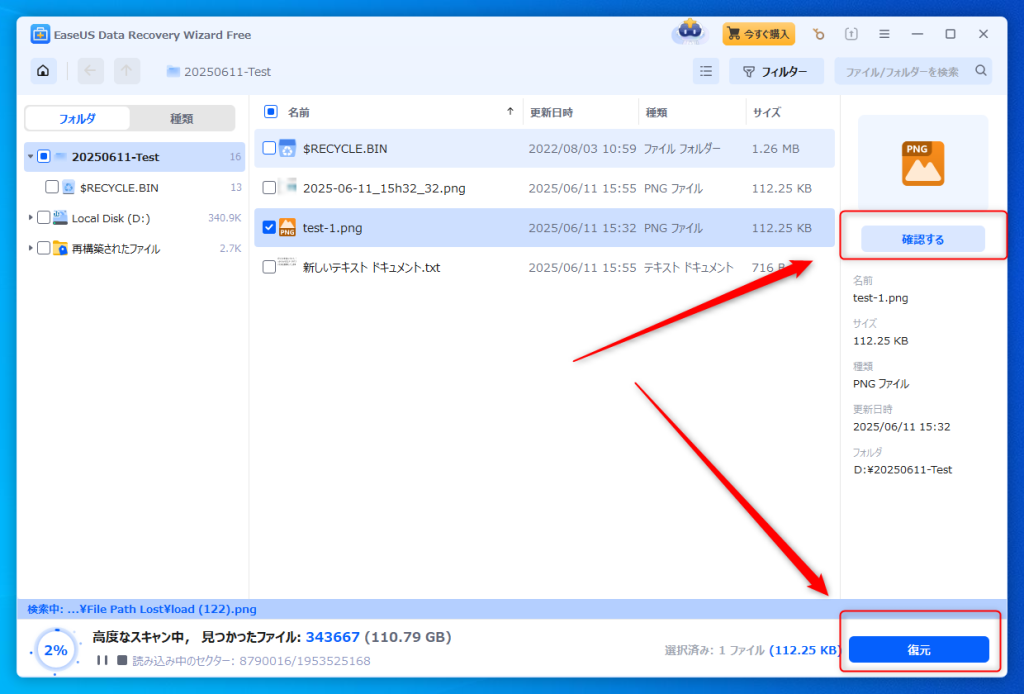Viewport: 1024px width, 694px height.
Task: Click the sort direction arrow in 名前 column
Action: [510, 112]
